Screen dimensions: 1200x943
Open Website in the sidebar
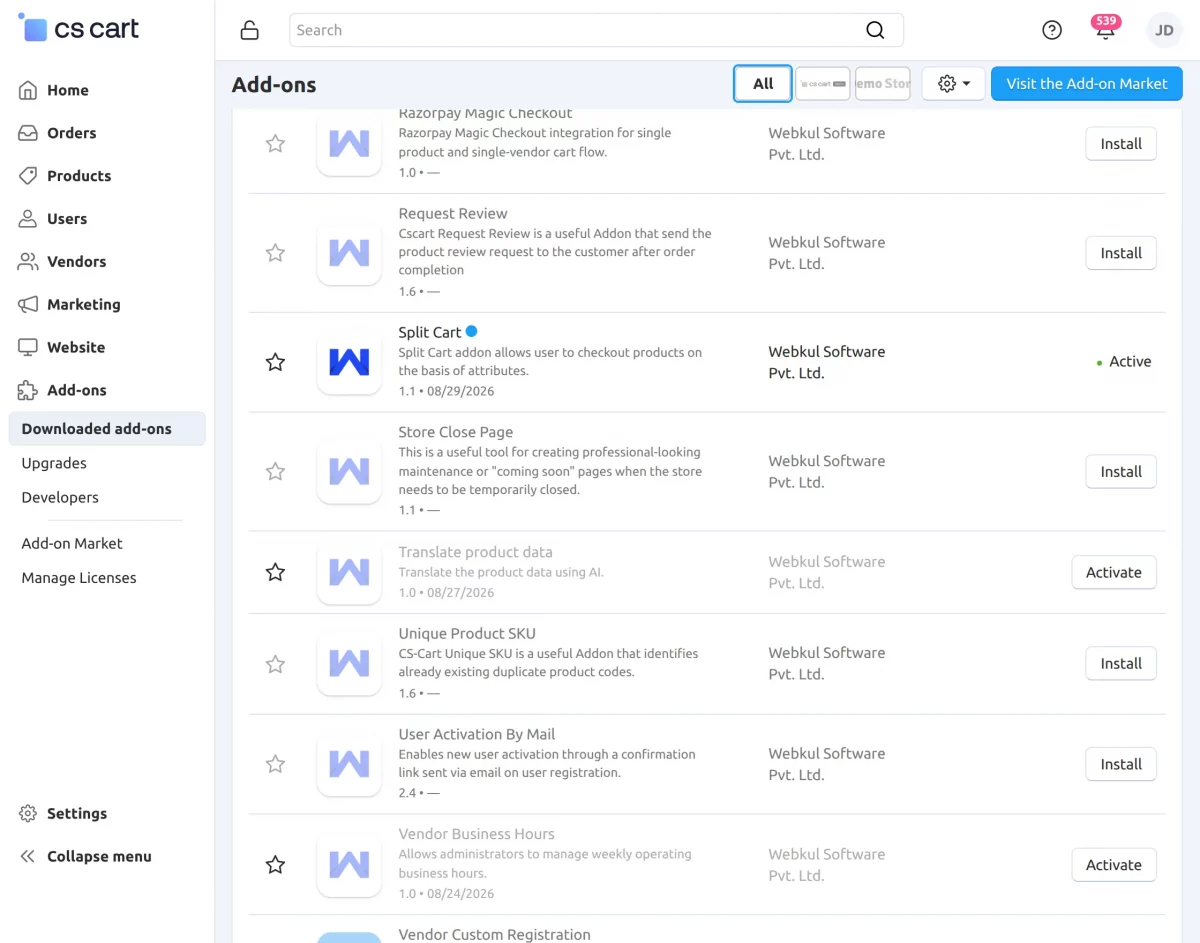point(75,348)
